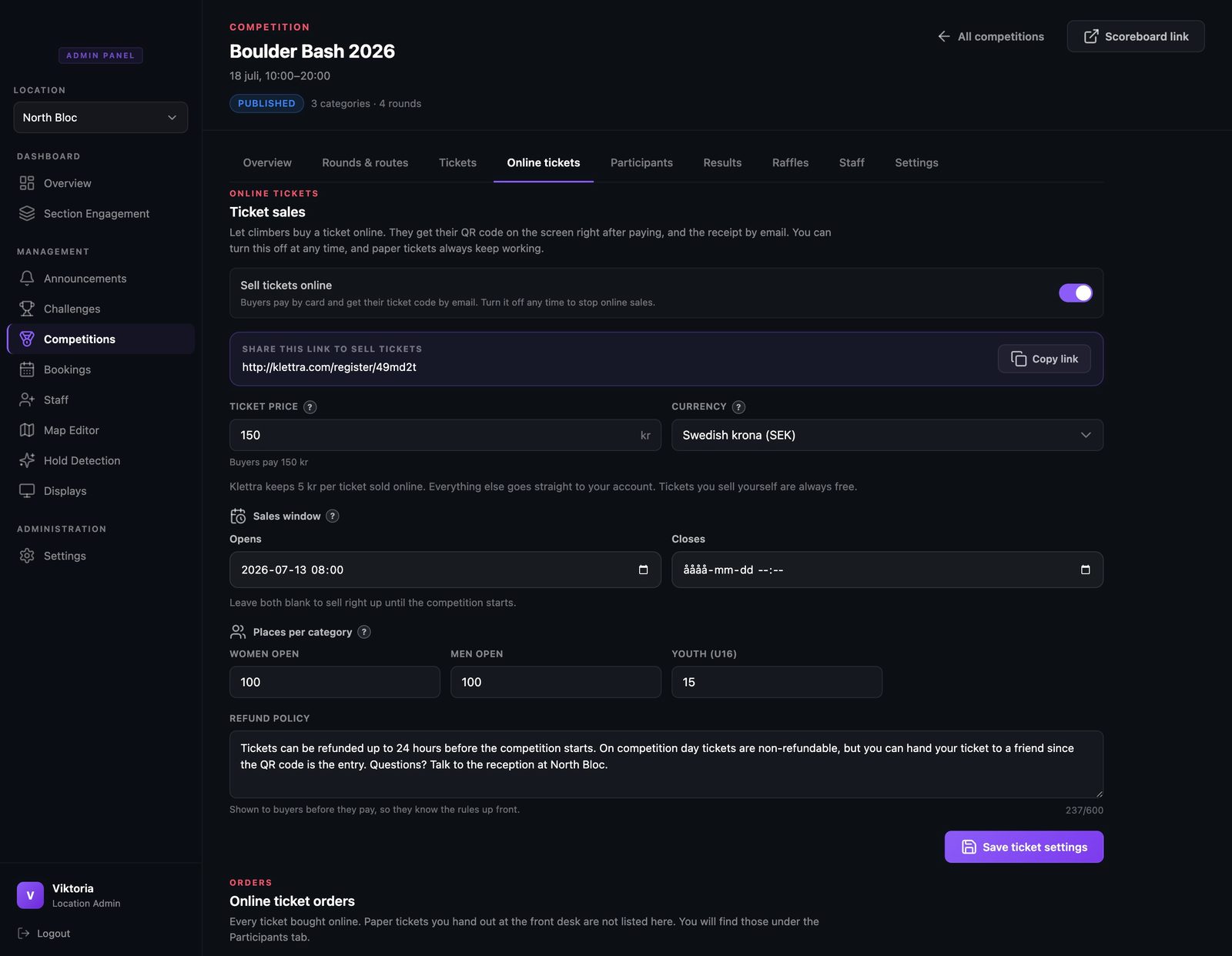
Task: Click the Settings gear icon in sidebar
Action: point(27,556)
